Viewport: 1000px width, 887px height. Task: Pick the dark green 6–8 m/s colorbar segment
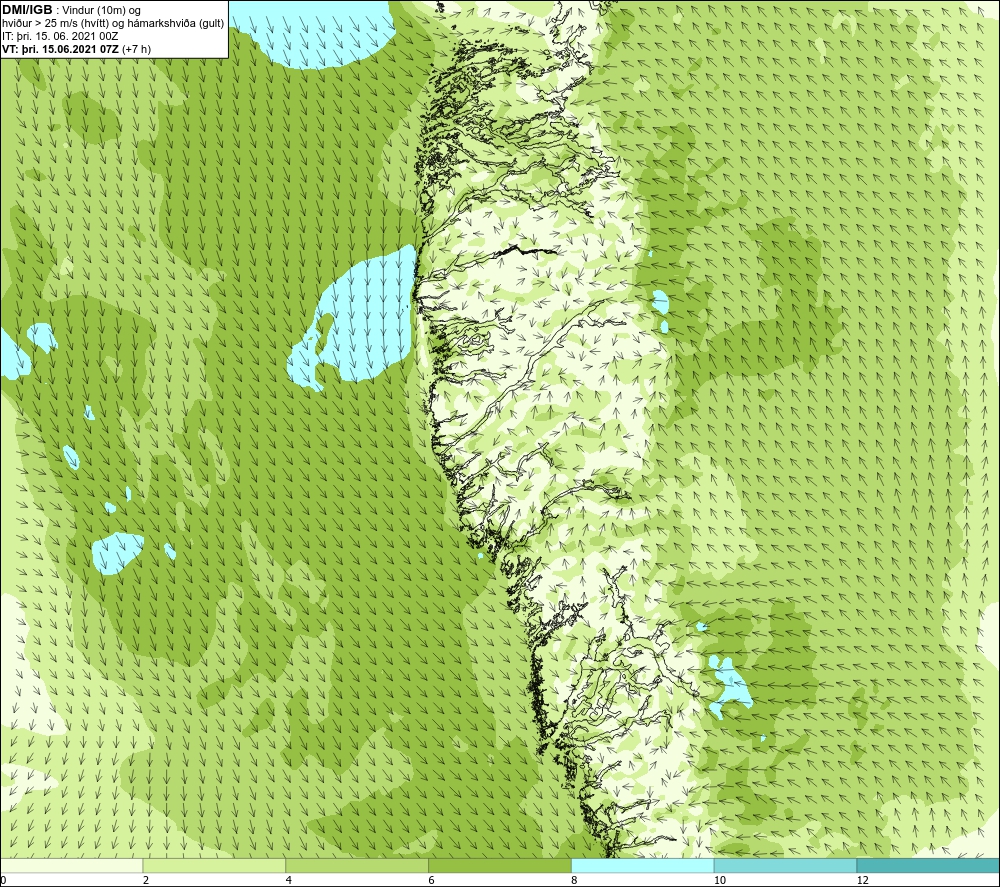500,865
